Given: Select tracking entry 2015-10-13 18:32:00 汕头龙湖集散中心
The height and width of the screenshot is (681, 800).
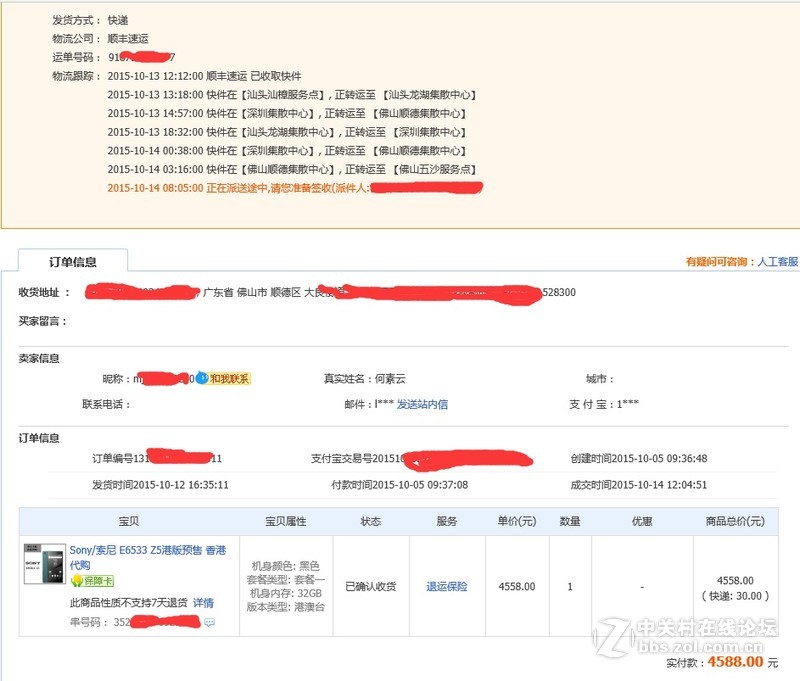Looking at the screenshot, I should [286, 132].
